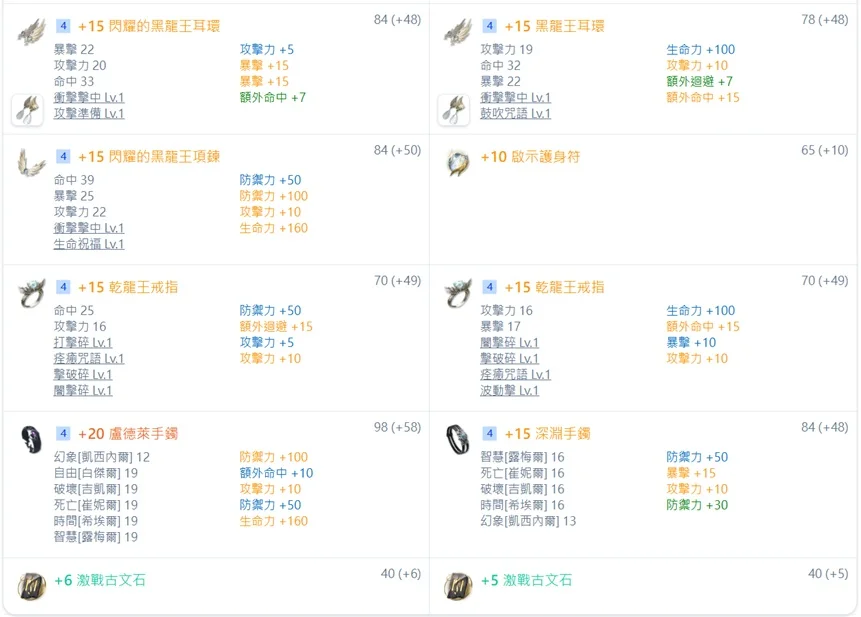Click tier 4 badge next to 盧德萊手鐲
Image resolution: width=861 pixels, height=617 pixels.
click(x=63, y=434)
